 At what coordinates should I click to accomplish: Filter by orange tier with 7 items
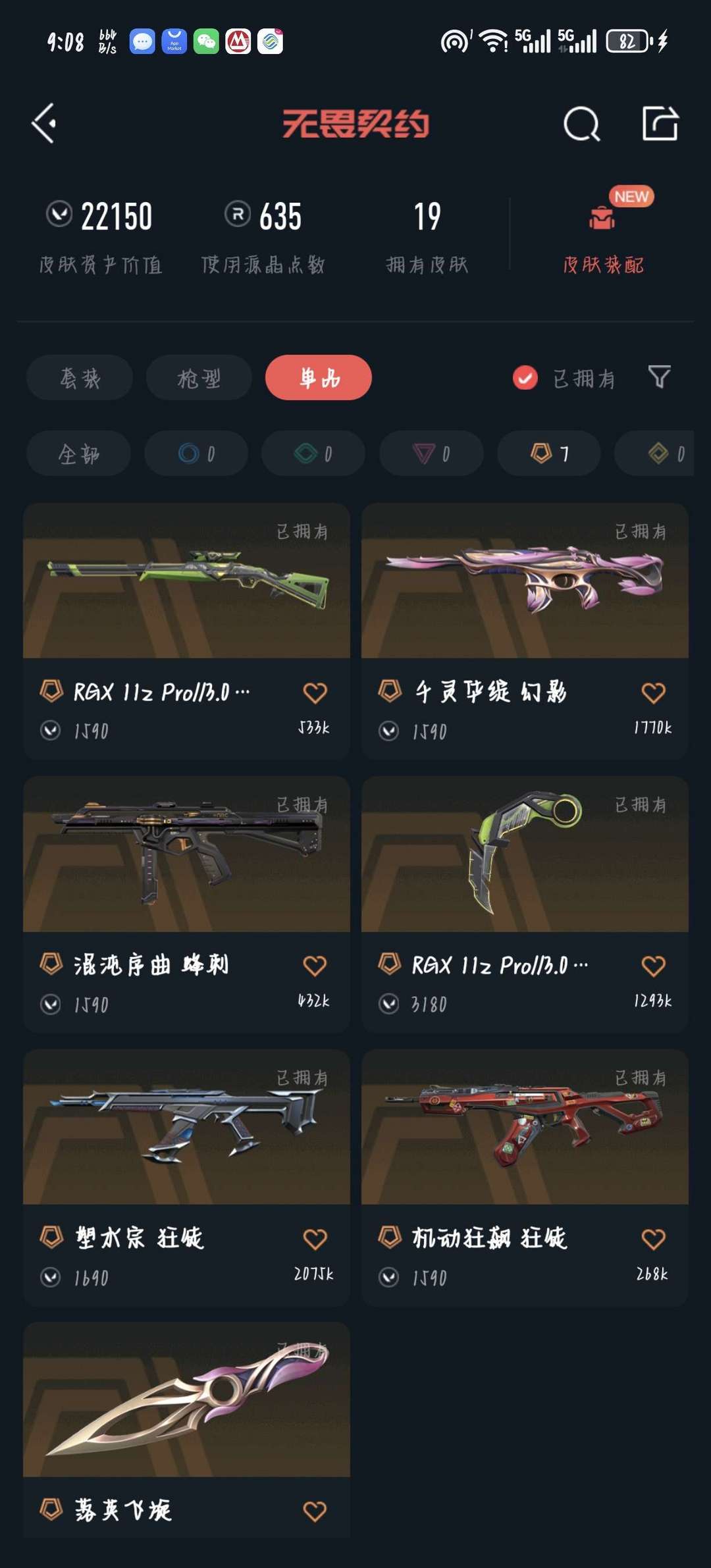point(549,454)
